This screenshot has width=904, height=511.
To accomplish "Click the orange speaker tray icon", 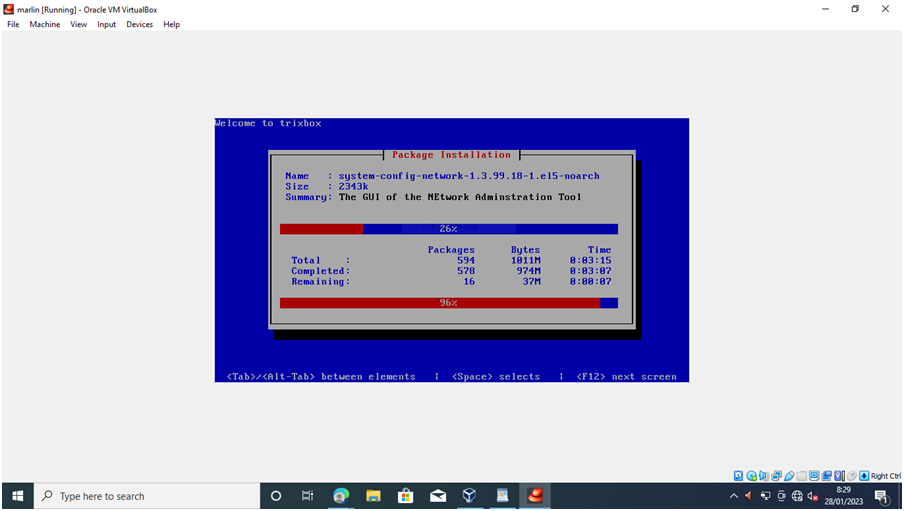I will click(x=749, y=496).
